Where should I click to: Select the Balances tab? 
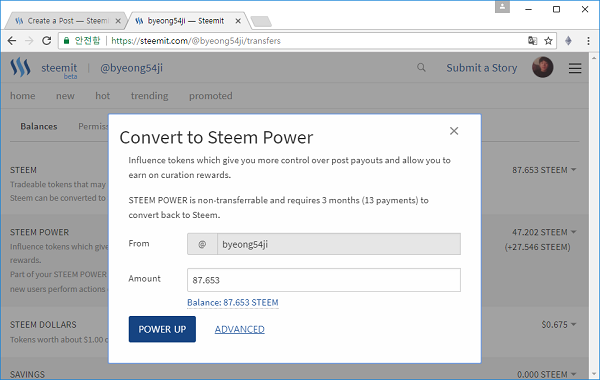coord(39,126)
